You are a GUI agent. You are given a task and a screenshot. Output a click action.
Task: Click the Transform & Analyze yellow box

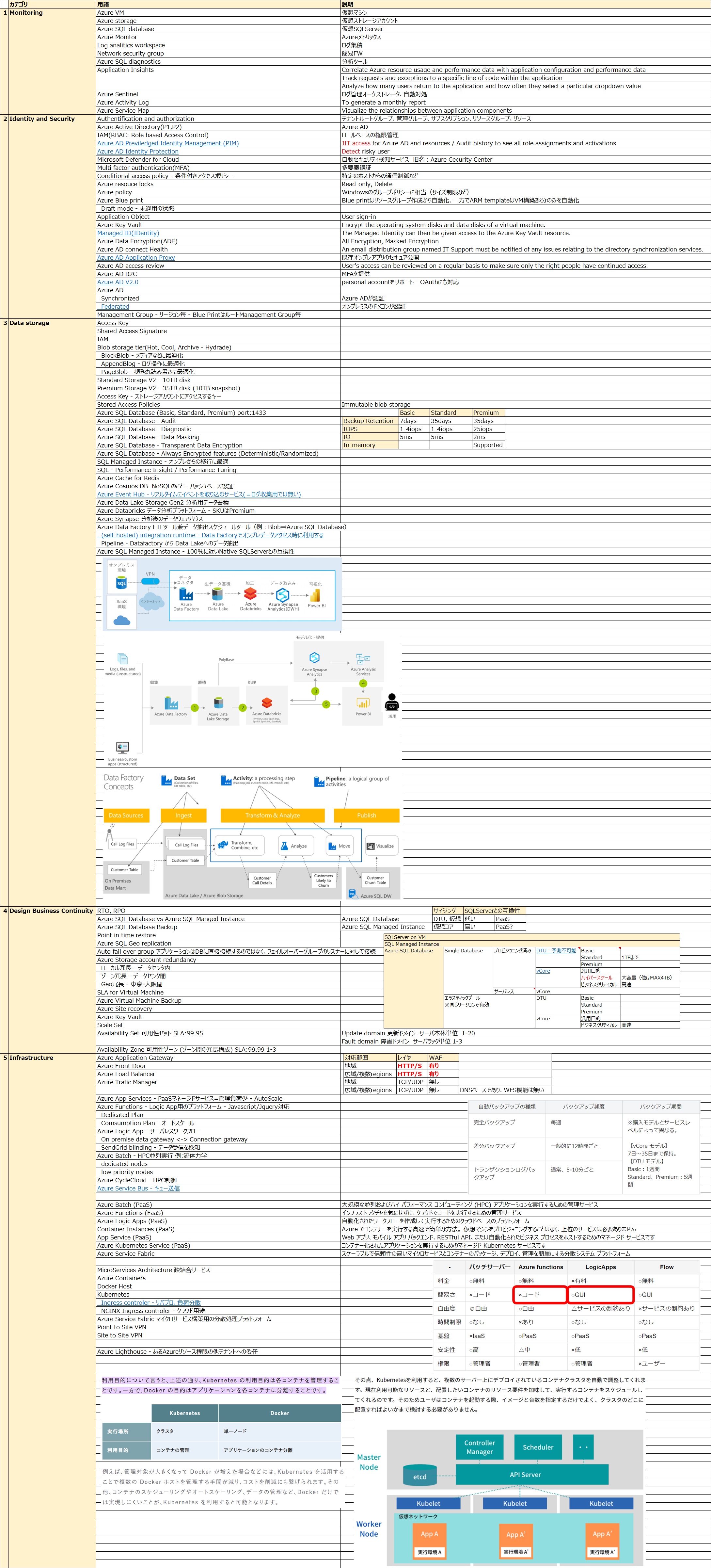tap(273, 815)
